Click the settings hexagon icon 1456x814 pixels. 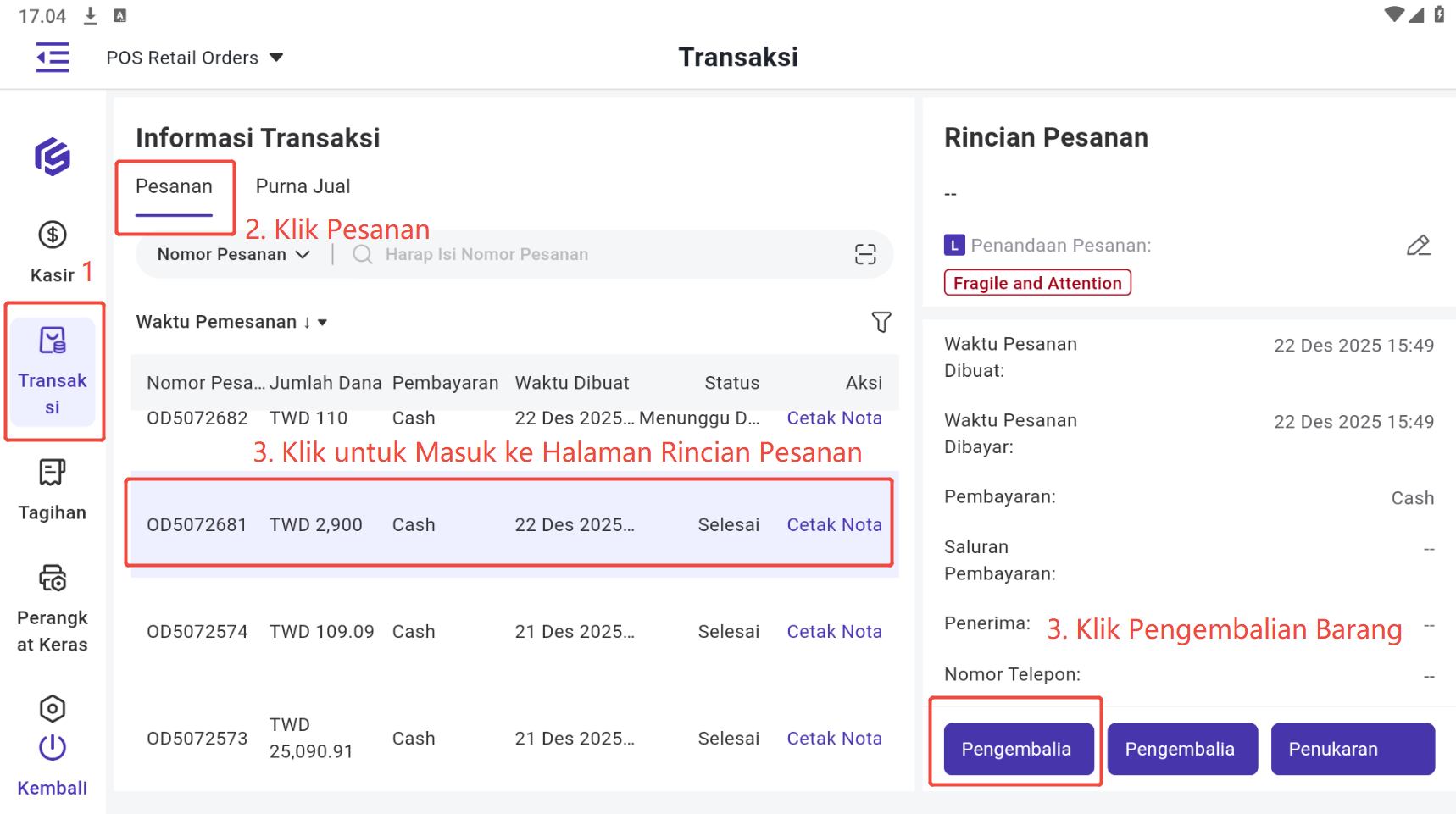click(53, 708)
